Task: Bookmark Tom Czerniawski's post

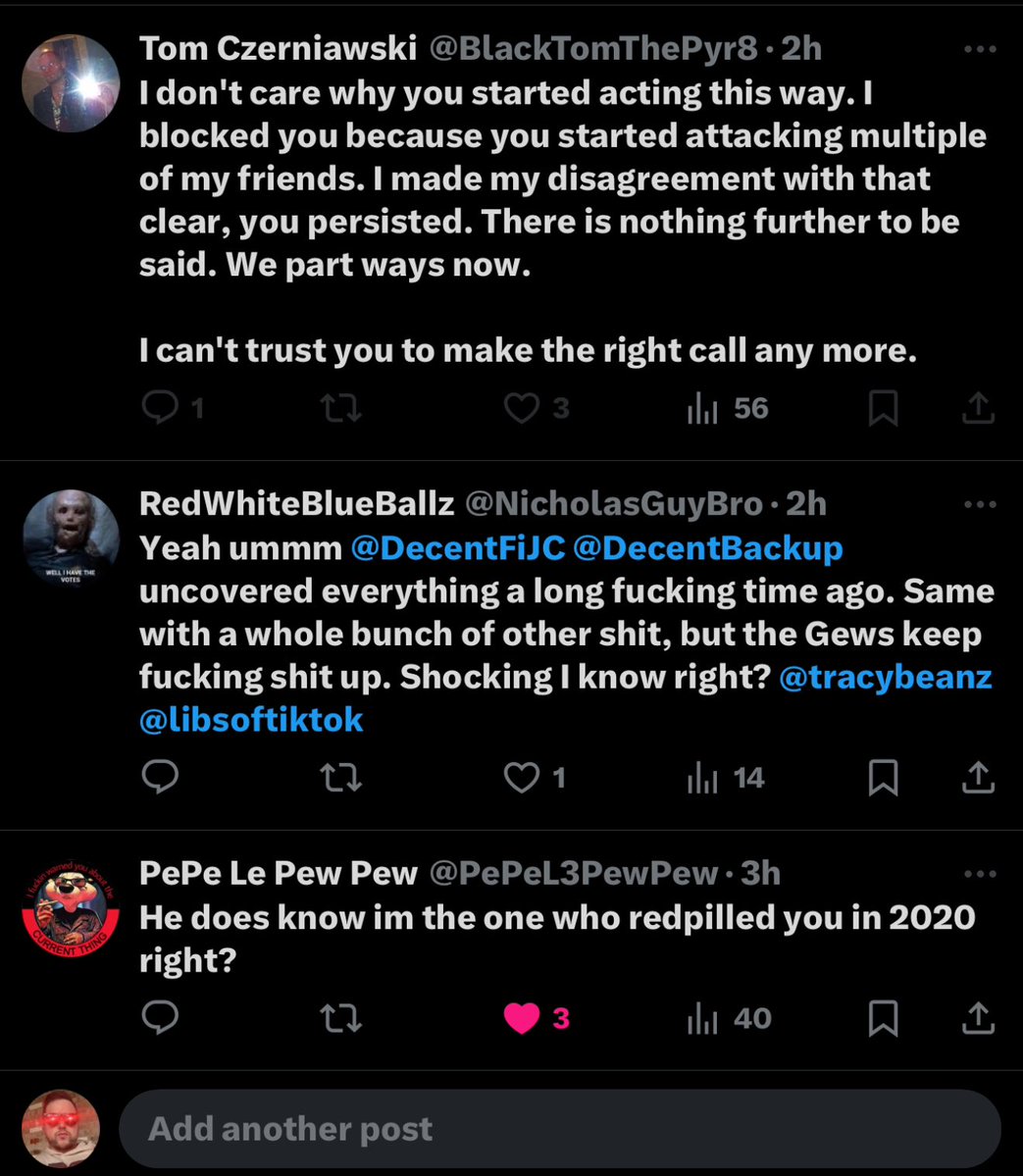Action: (x=883, y=408)
